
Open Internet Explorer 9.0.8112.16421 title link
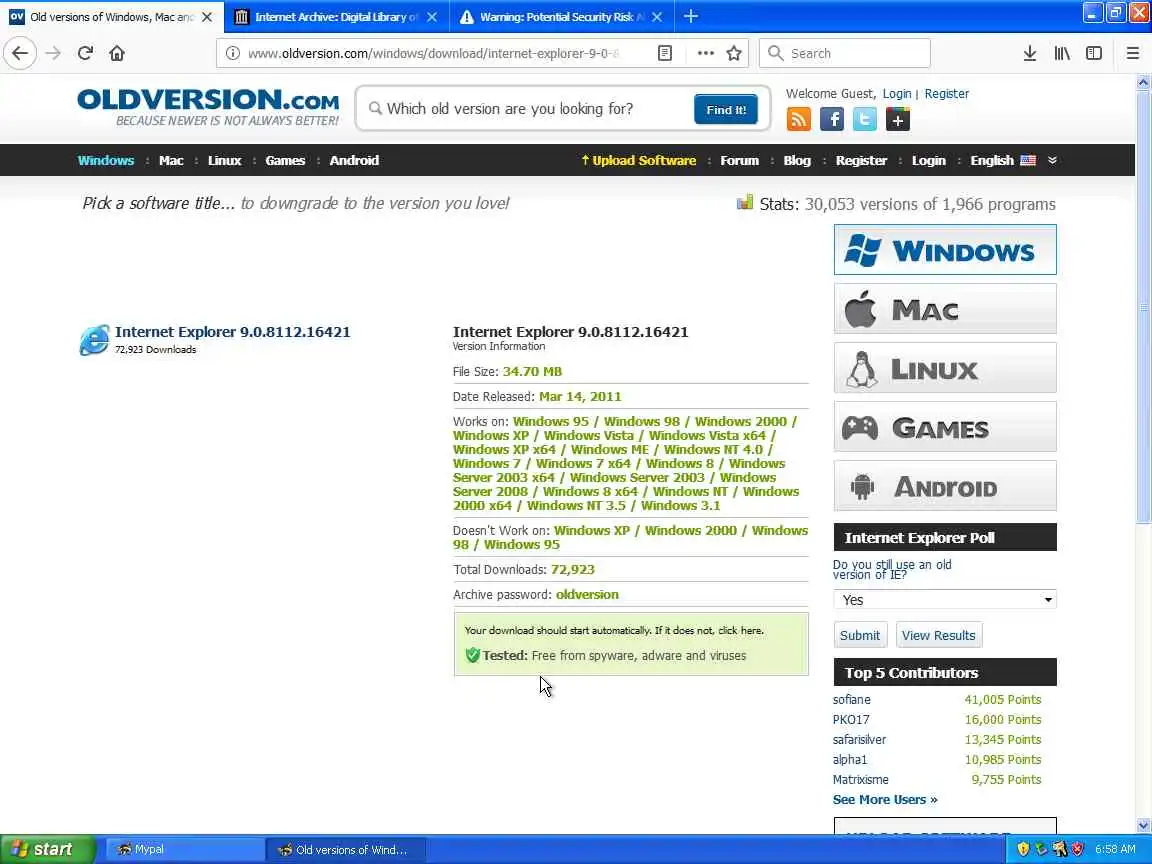232,331
